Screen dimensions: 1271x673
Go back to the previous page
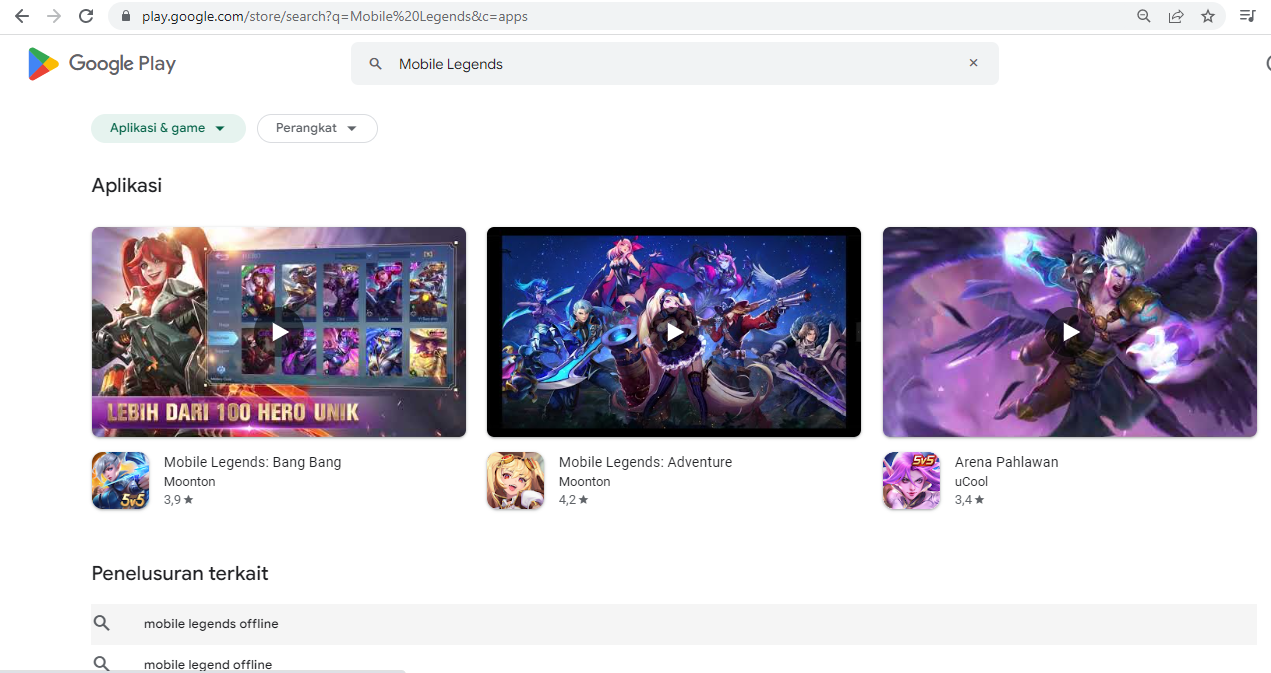pyautogui.click(x=22, y=16)
